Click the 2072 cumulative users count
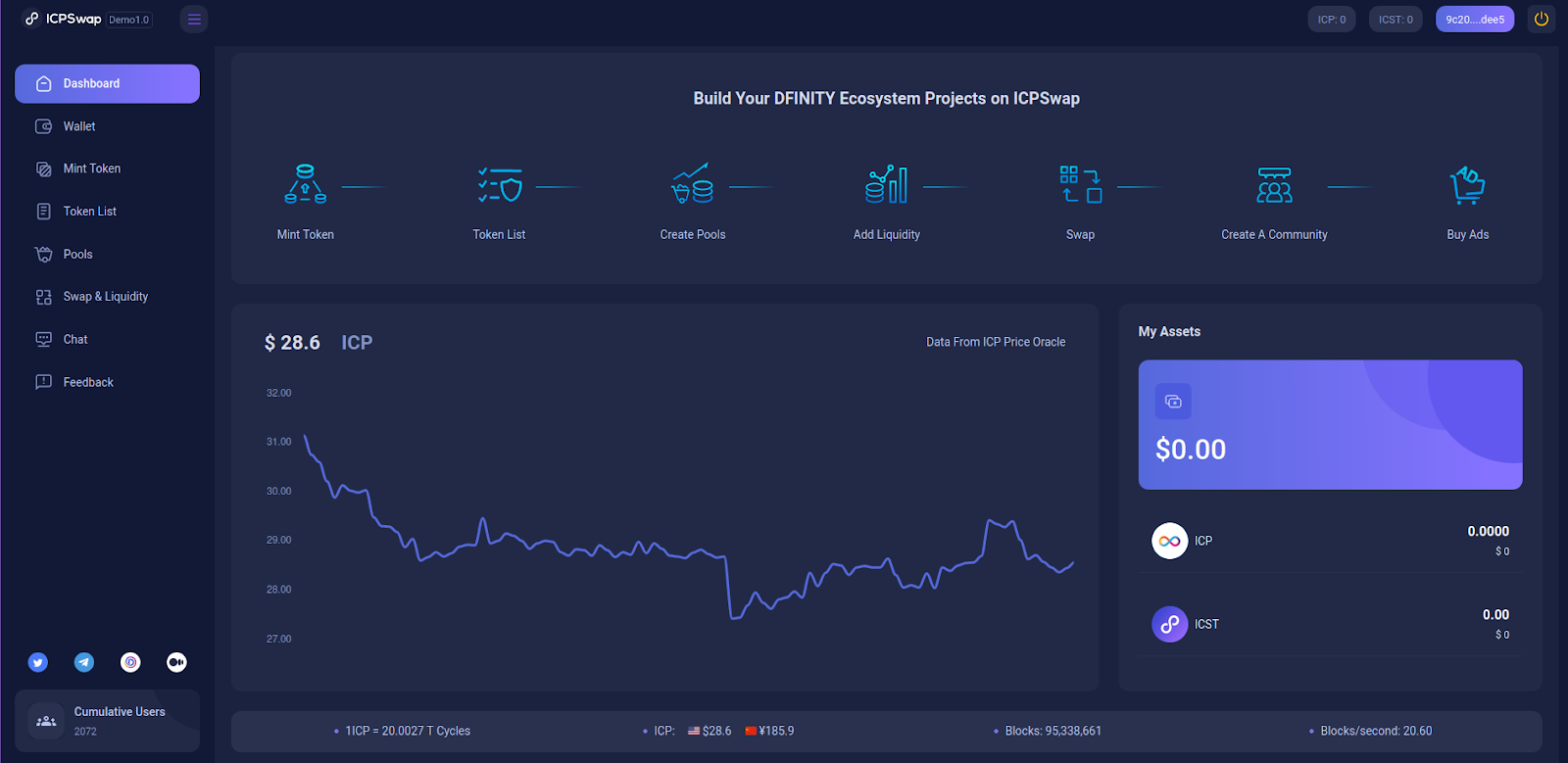This screenshot has height=763, width=1568. coord(85,732)
